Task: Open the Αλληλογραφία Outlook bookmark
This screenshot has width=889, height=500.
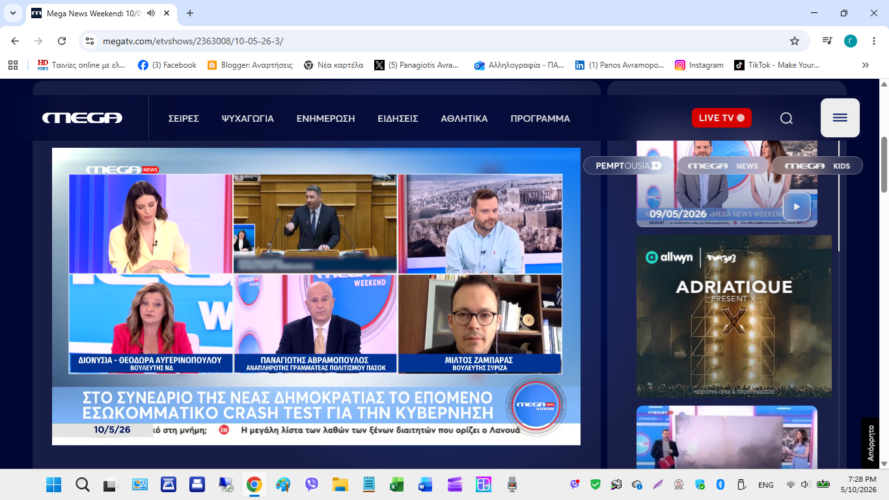Action: point(519,65)
